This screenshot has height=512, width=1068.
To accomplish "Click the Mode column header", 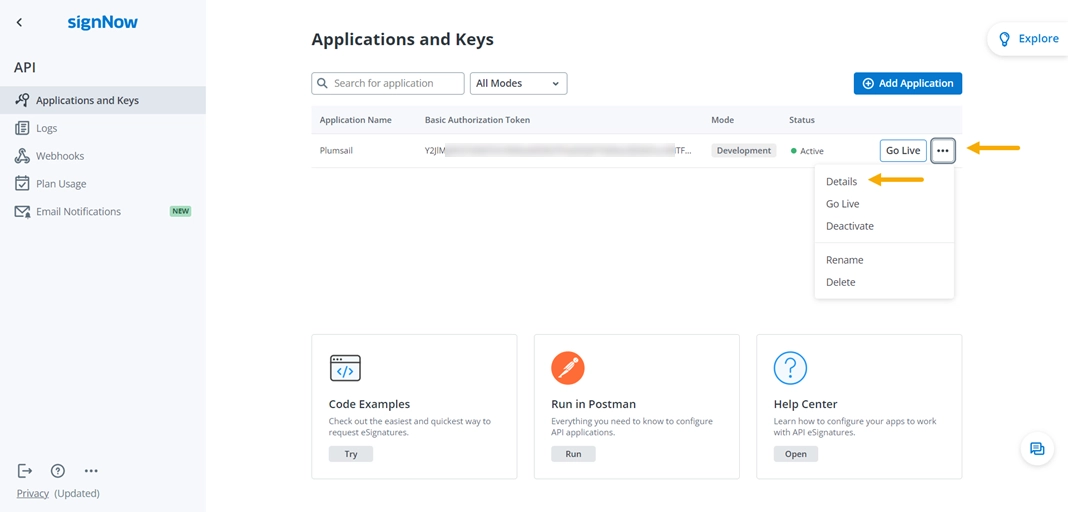I will 723,120.
